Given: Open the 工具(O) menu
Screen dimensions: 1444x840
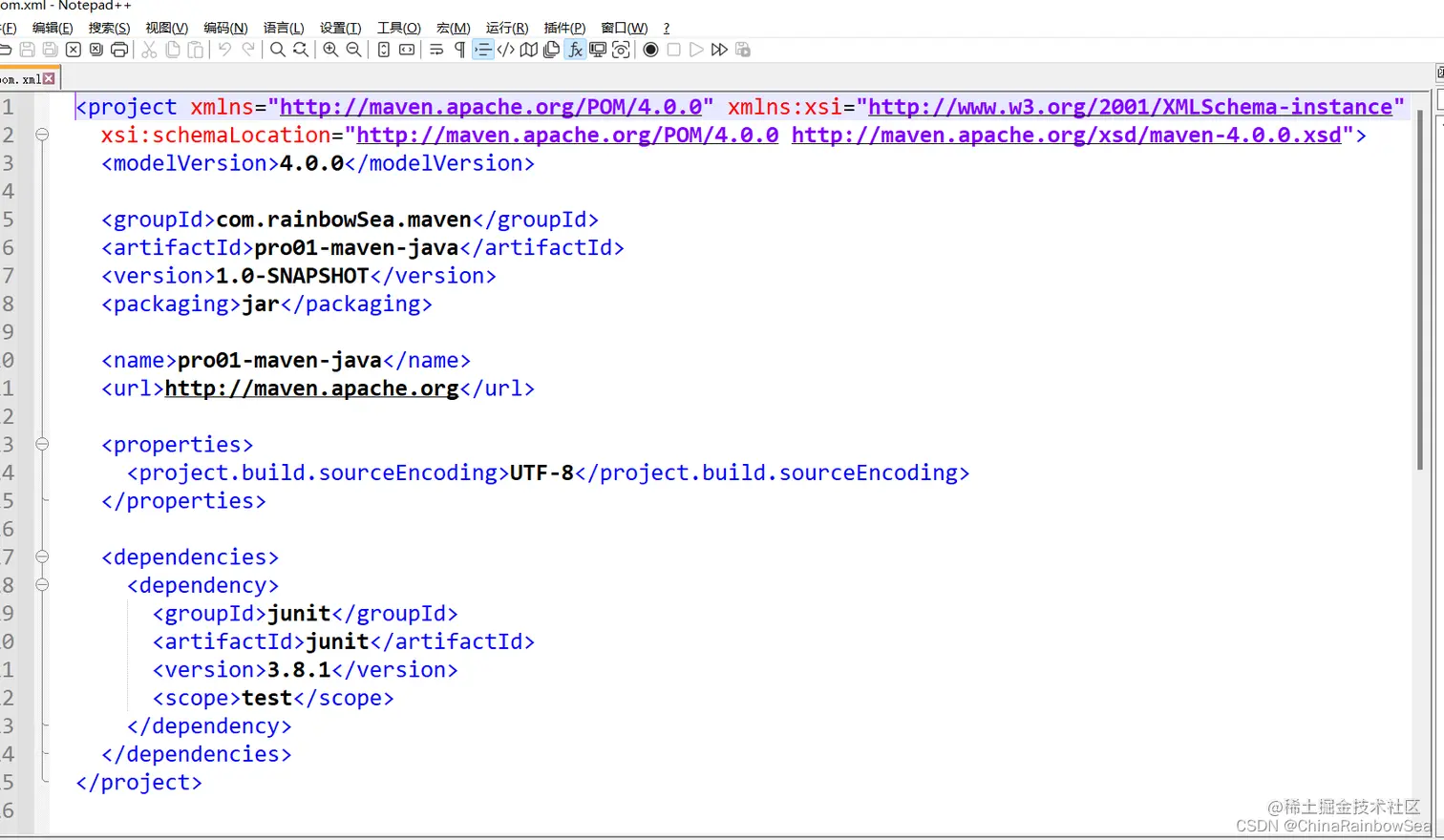Looking at the screenshot, I should click(x=399, y=28).
